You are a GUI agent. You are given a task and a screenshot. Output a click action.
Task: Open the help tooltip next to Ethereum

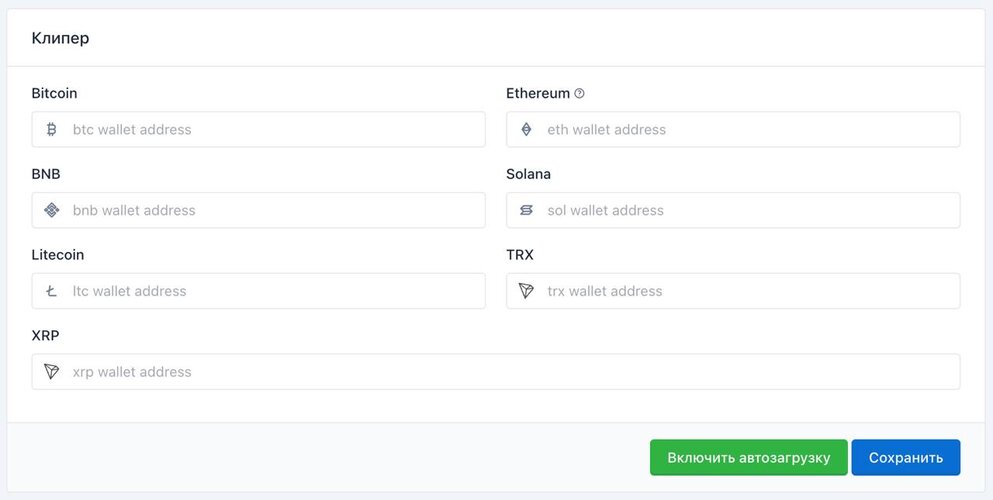(579, 94)
